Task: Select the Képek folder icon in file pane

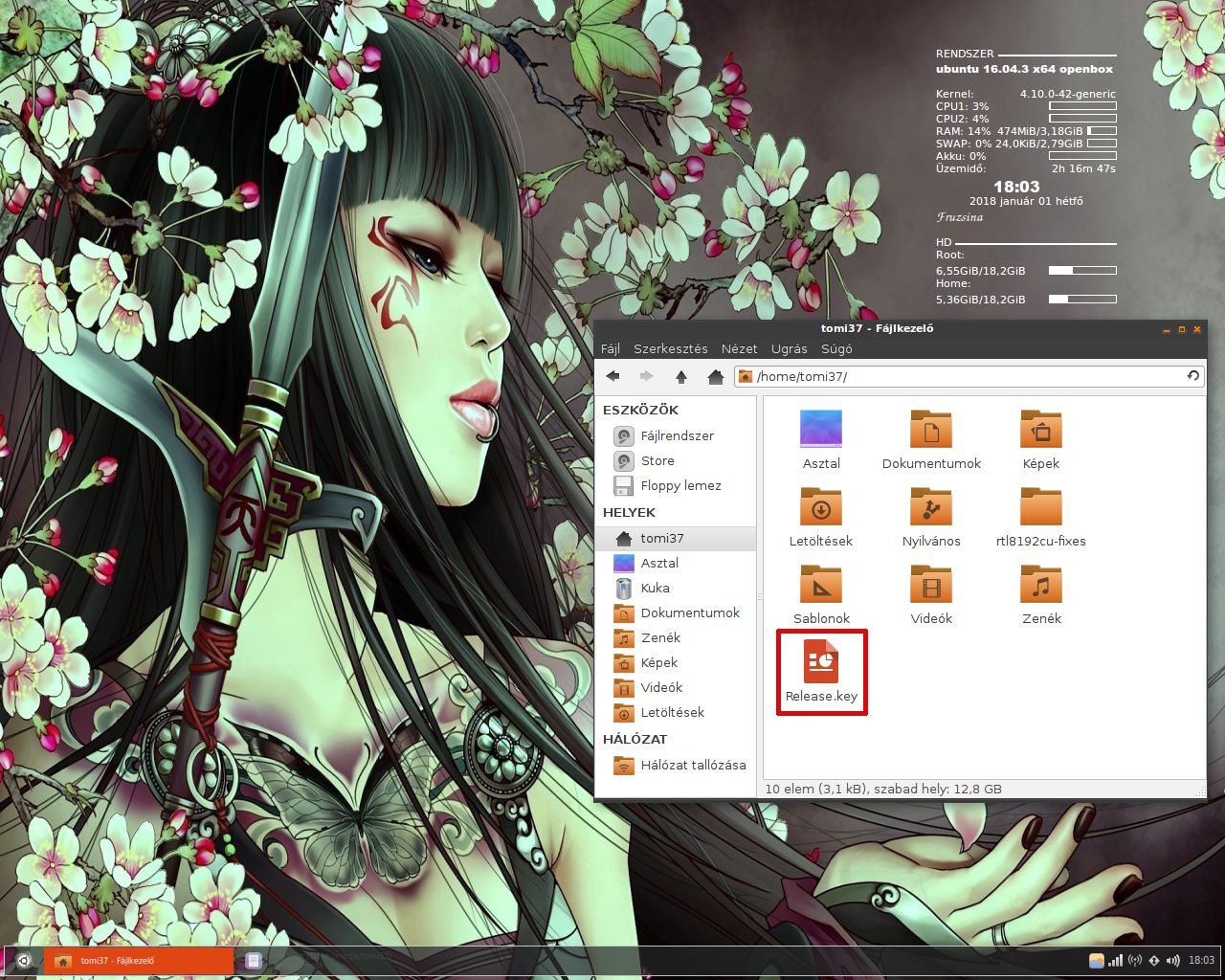Action: (x=1041, y=429)
